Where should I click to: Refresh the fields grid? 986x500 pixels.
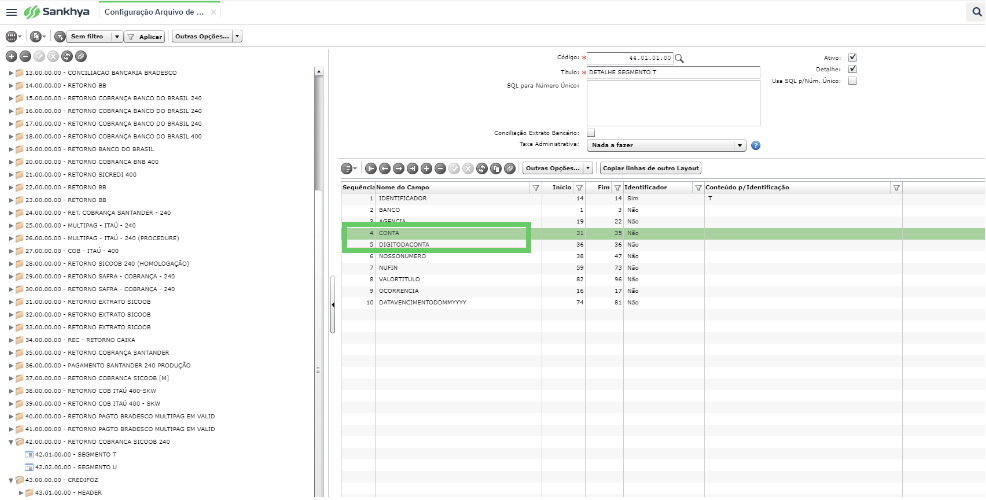pyautogui.click(x=482, y=169)
